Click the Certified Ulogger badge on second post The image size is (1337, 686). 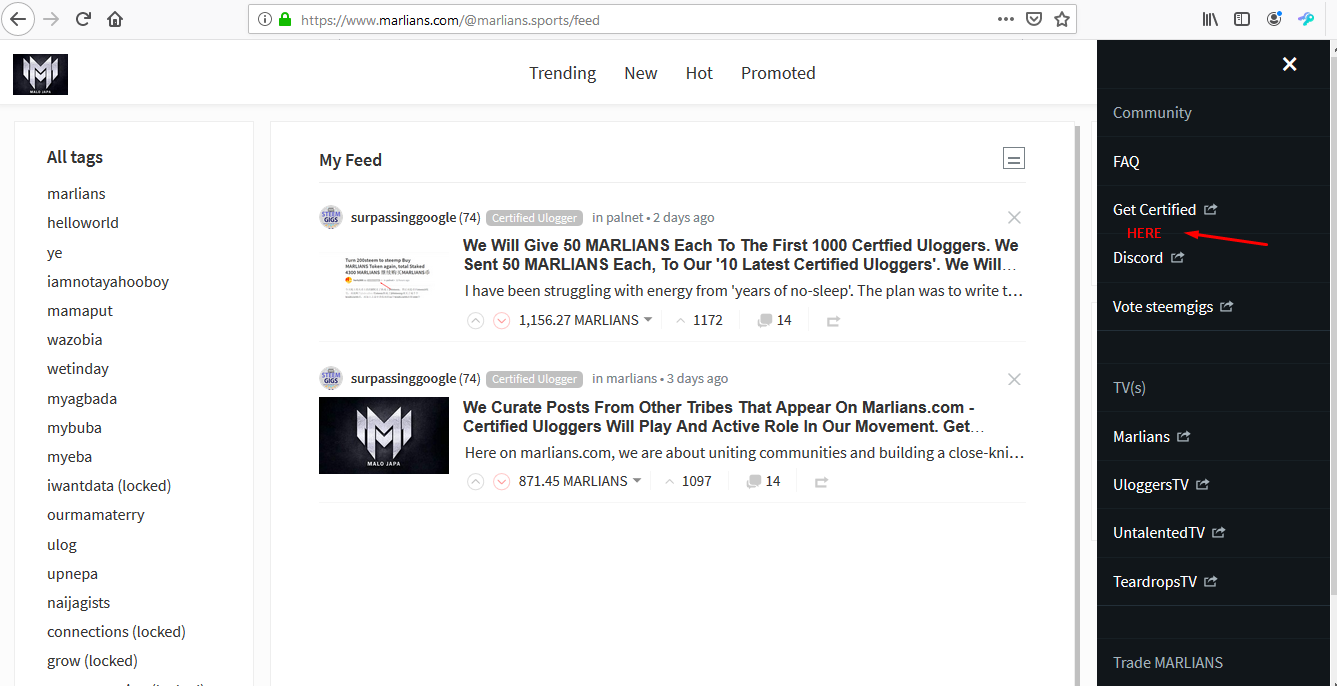(x=535, y=379)
